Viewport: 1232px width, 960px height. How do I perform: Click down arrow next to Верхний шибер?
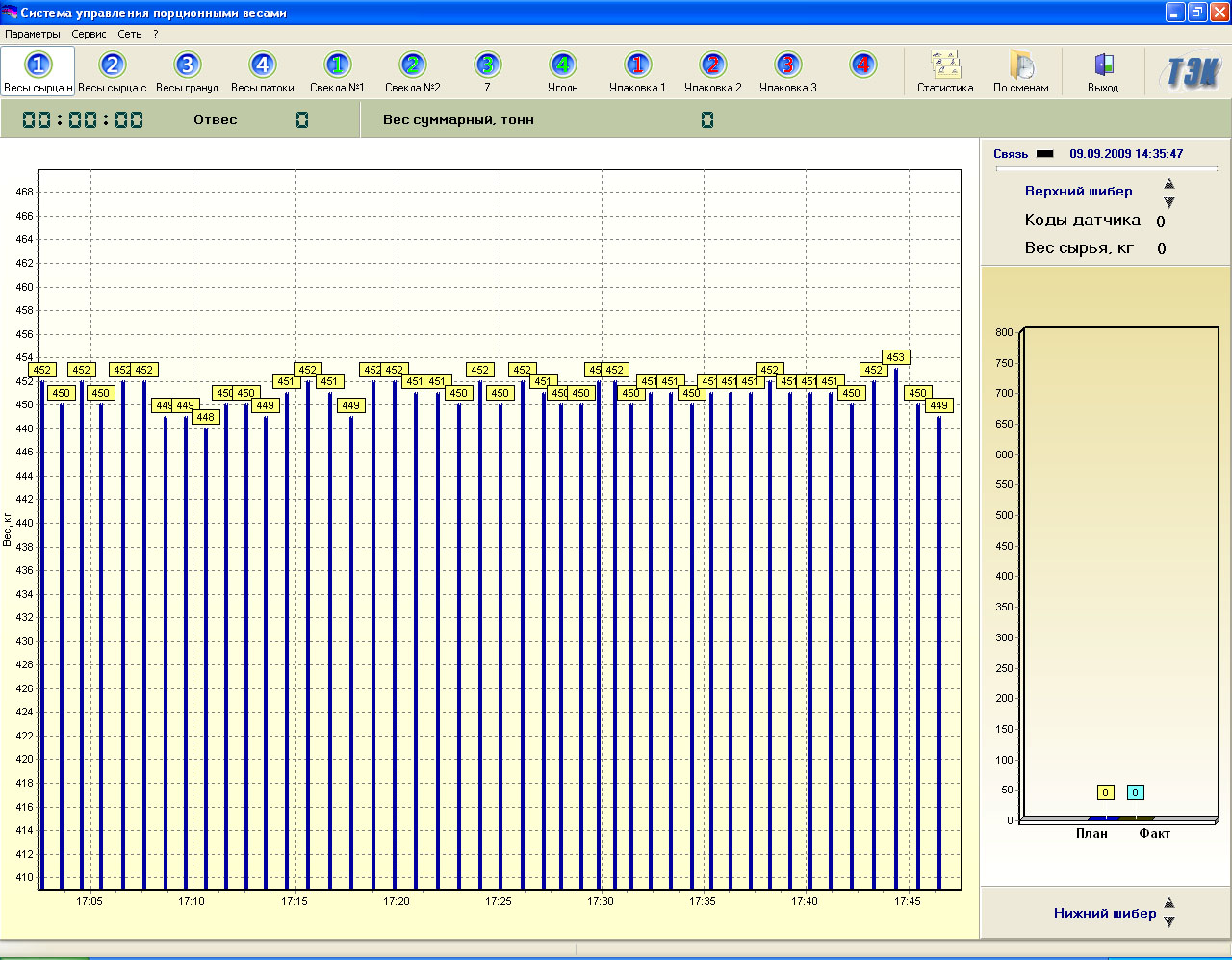[1169, 202]
